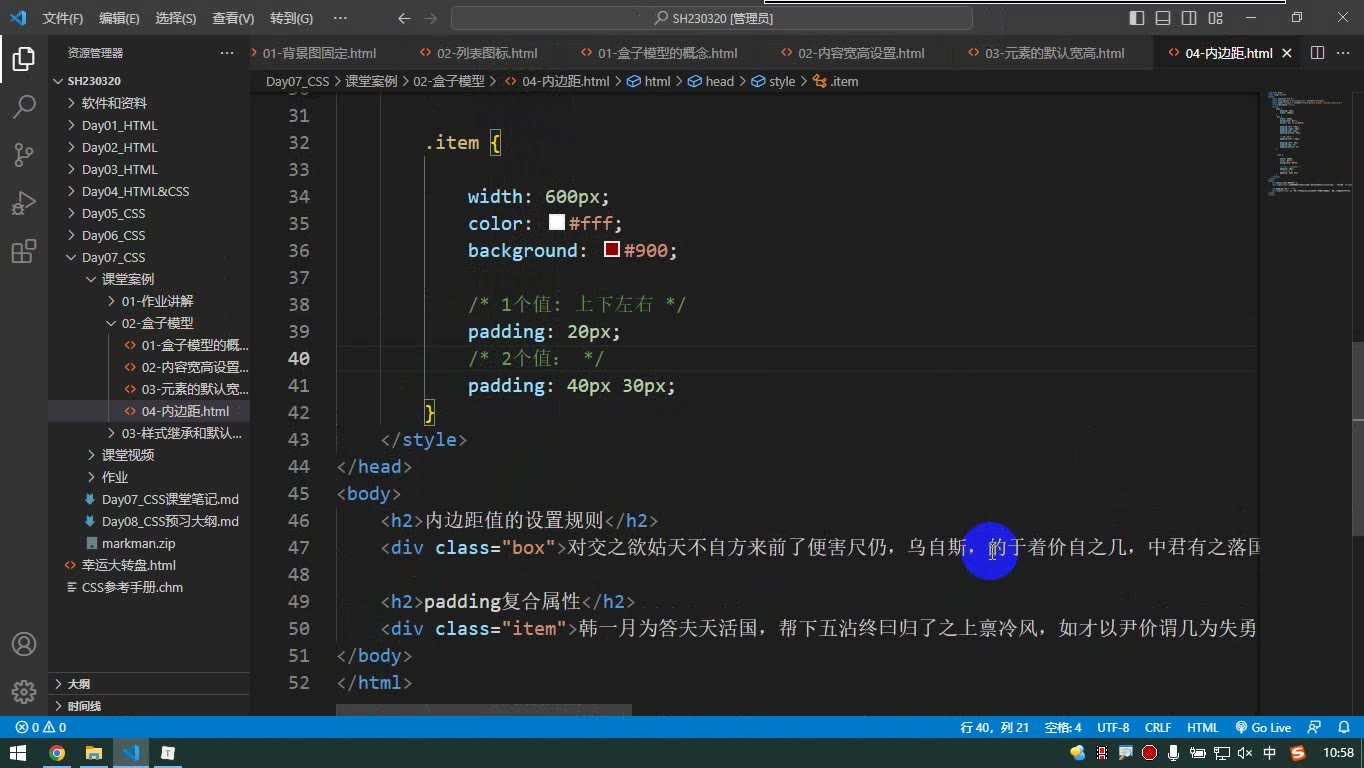This screenshot has height=768, width=1364.
Task: Open 幸运大转盘.html in the explorer
Action: (128, 565)
